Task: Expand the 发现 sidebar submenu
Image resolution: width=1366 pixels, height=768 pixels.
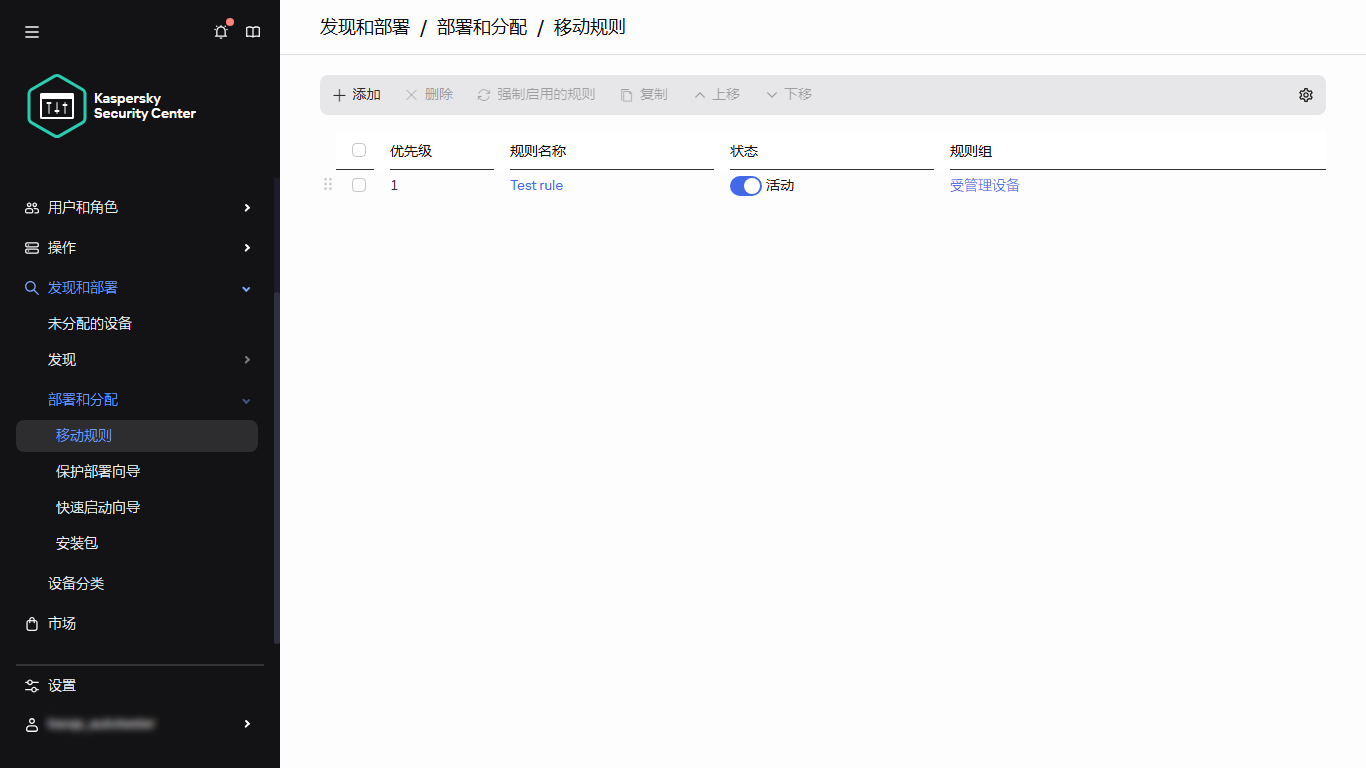Action: tap(245, 359)
